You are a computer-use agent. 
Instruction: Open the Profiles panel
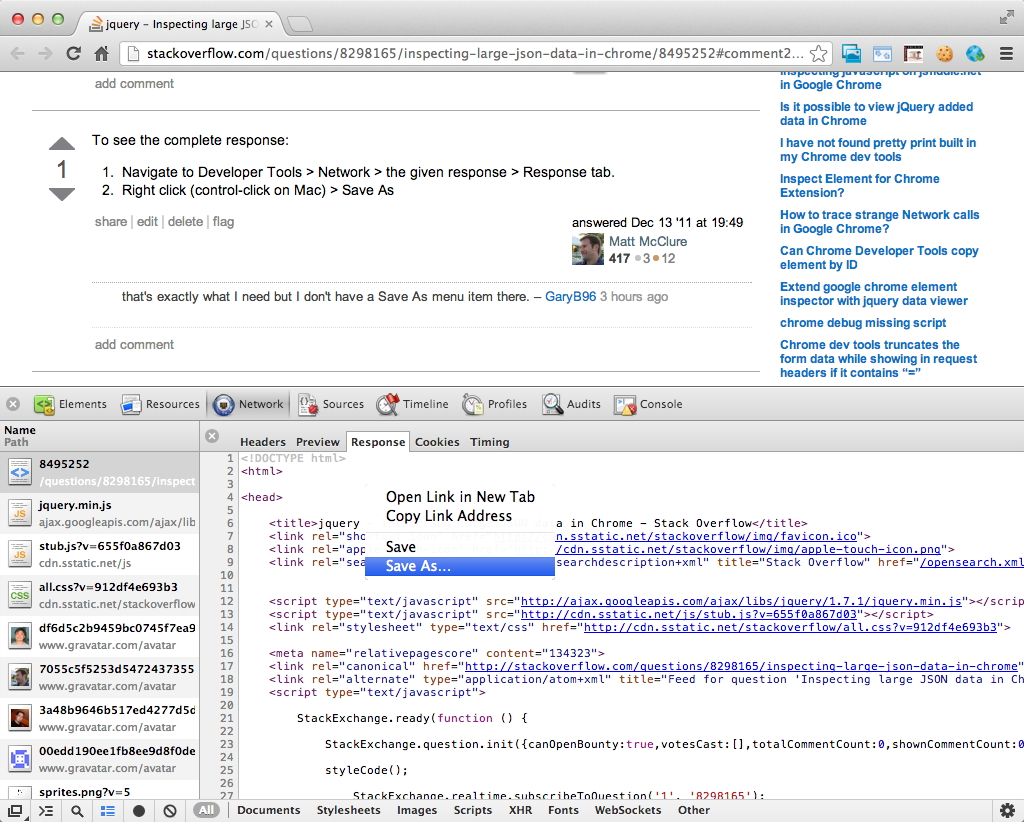click(x=494, y=404)
